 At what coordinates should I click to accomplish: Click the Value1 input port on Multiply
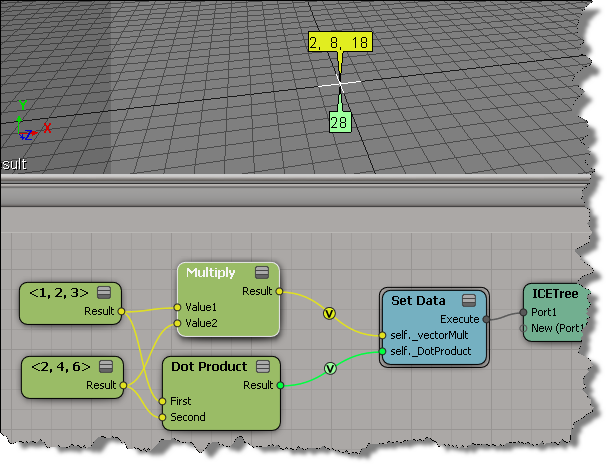click(x=177, y=307)
